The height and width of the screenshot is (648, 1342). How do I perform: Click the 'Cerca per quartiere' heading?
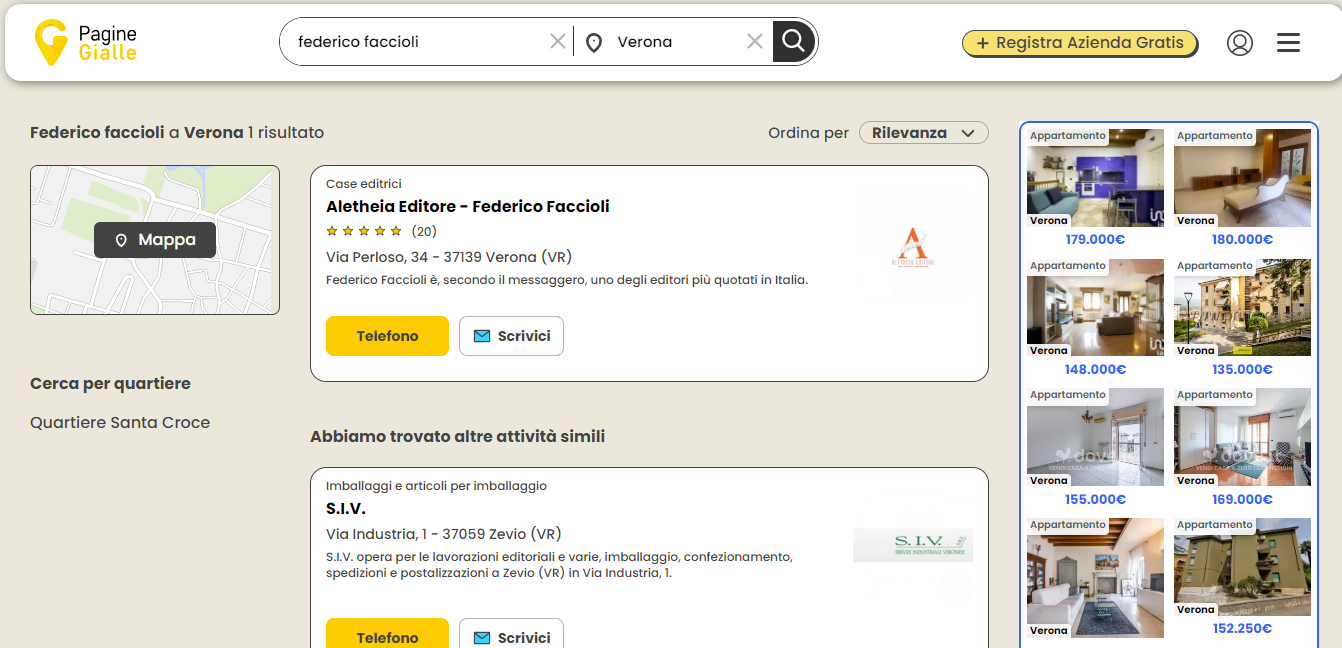[110, 384]
